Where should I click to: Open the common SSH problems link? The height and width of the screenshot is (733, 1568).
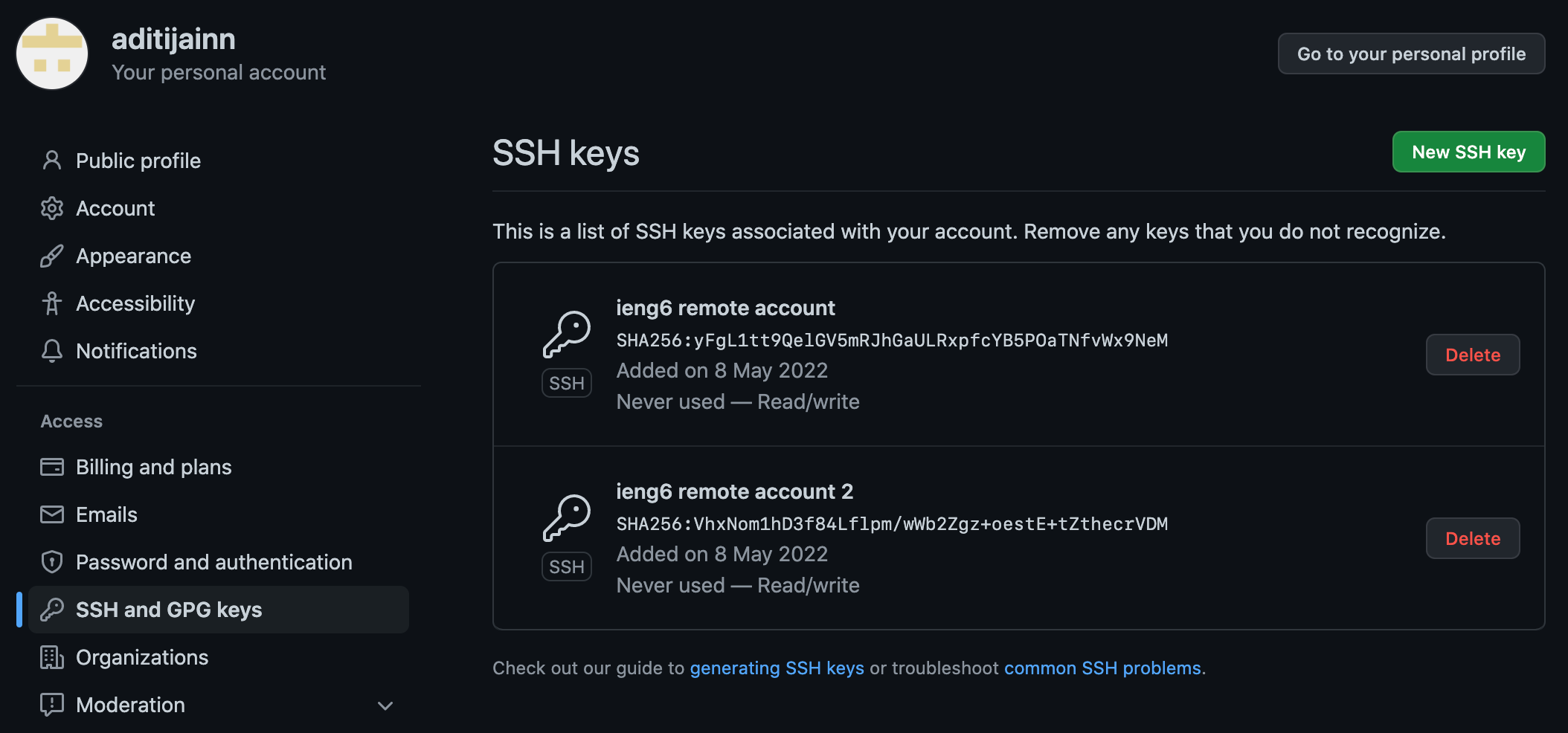(x=1102, y=668)
